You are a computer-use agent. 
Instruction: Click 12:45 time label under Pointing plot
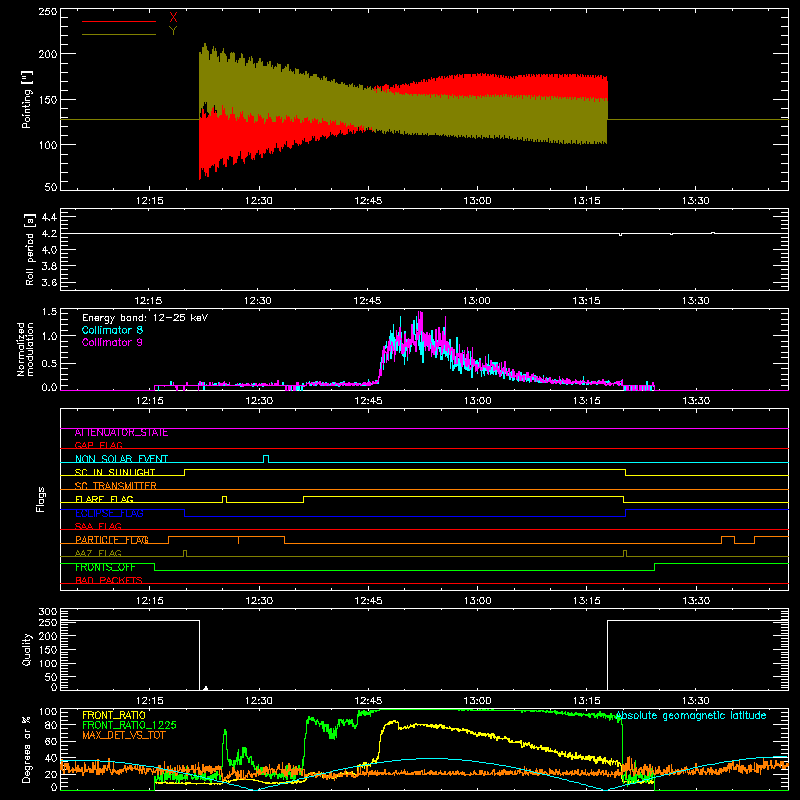(368, 201)
